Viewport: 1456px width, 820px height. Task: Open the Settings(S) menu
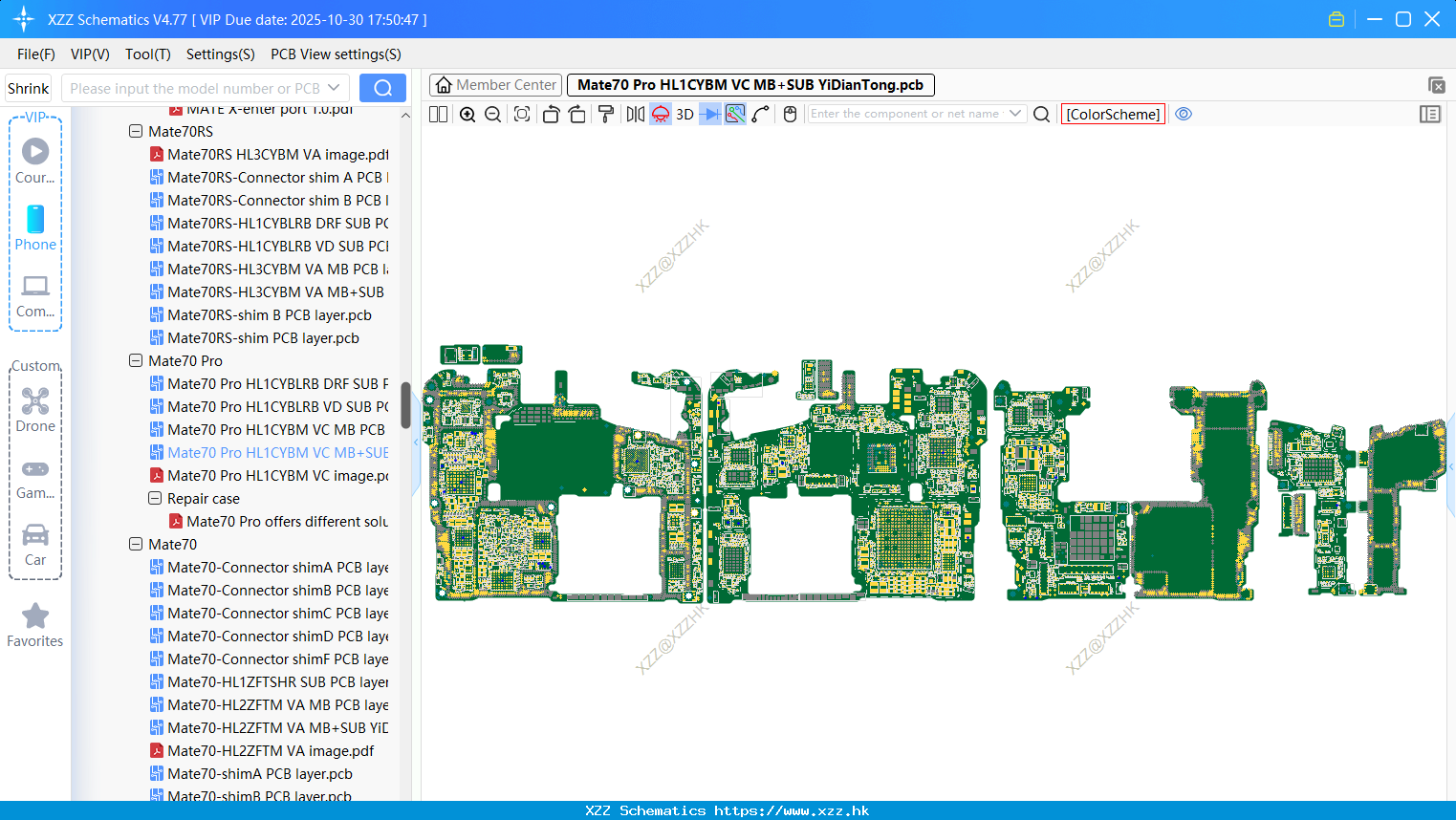coord(221,54)
